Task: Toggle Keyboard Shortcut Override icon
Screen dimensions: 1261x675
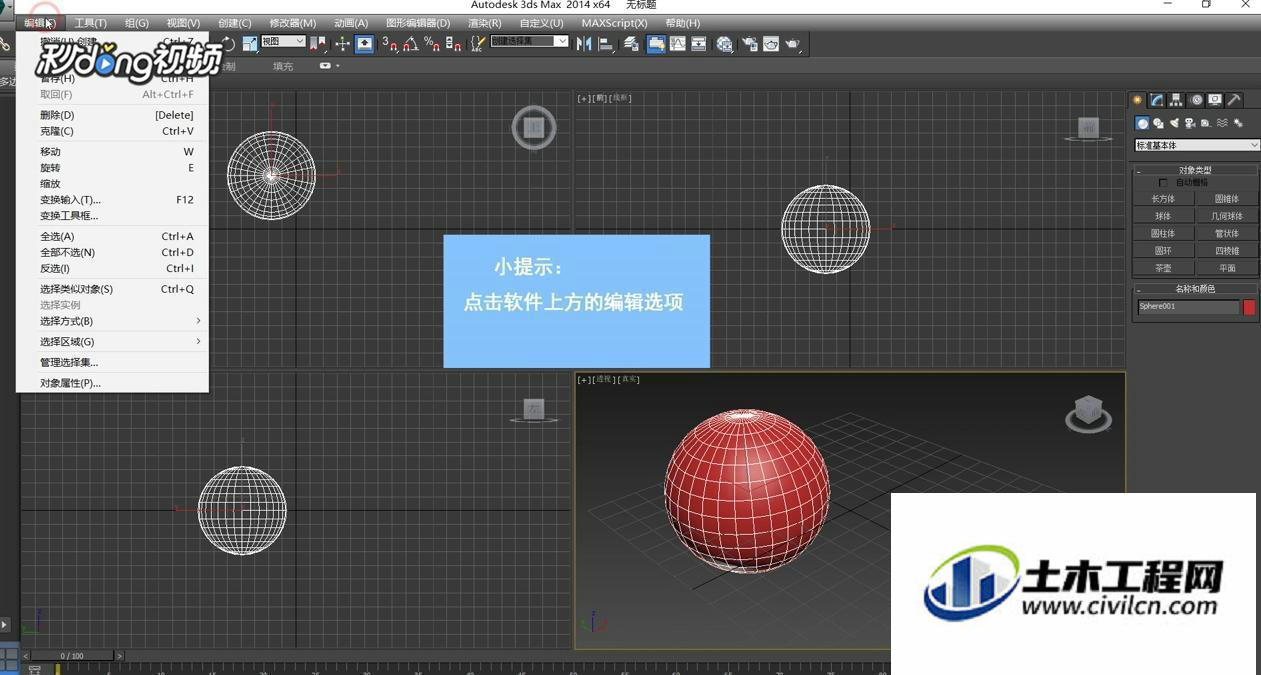Action: pos(365,43)
